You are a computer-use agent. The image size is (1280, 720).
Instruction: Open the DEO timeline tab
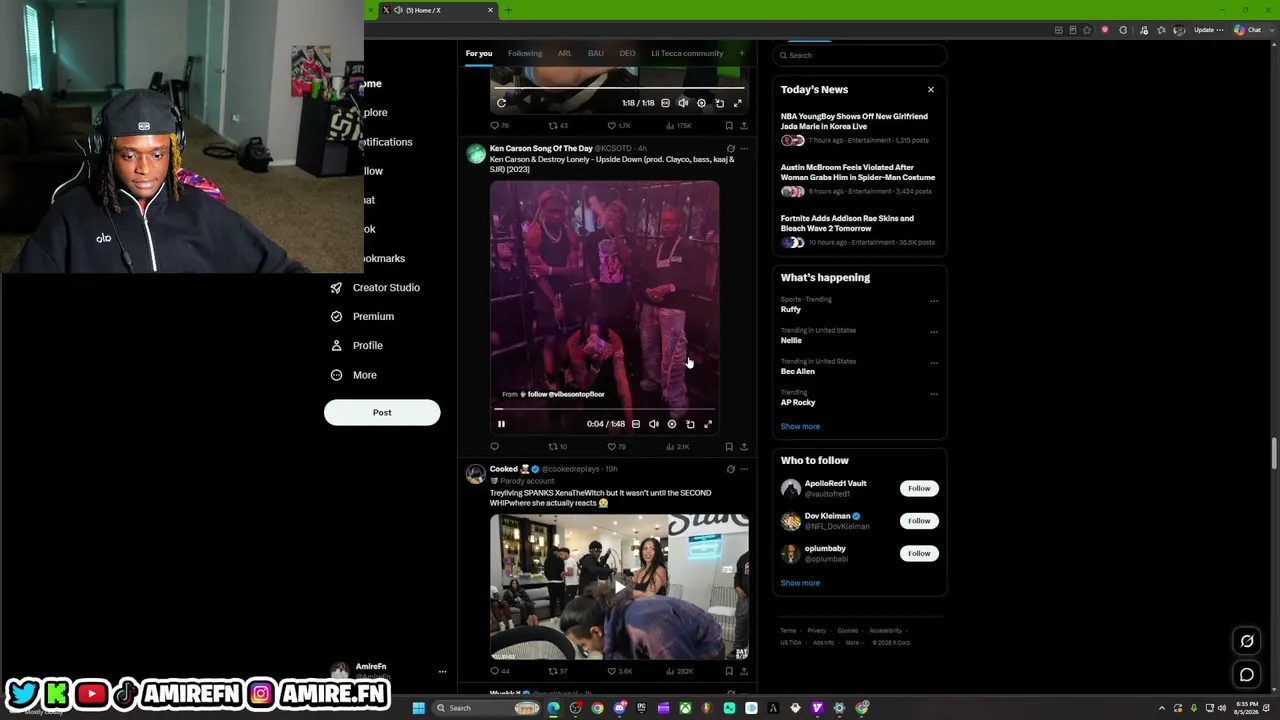[x=627, y=53]
